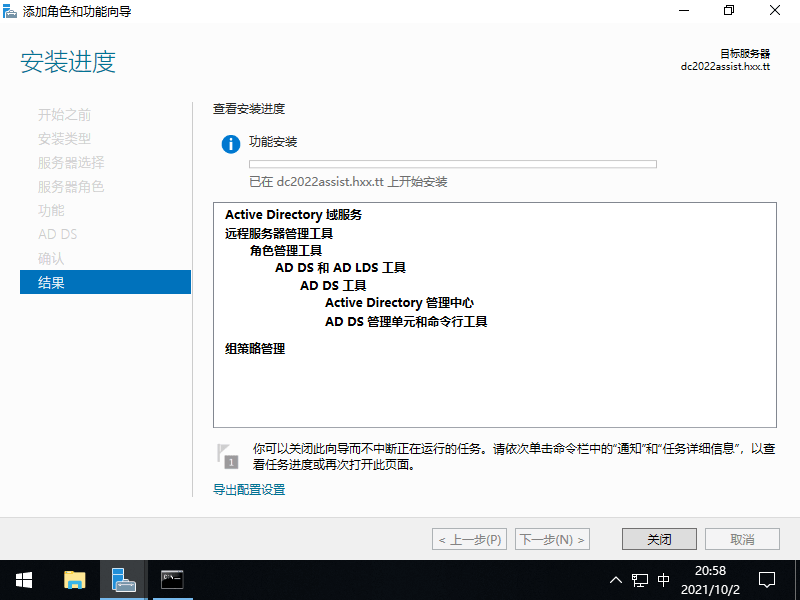This screenshot has height=600, width=800.
Task: Open File Explorer from the taskbar
Action: pyautogui.click(x=74, y=580)
